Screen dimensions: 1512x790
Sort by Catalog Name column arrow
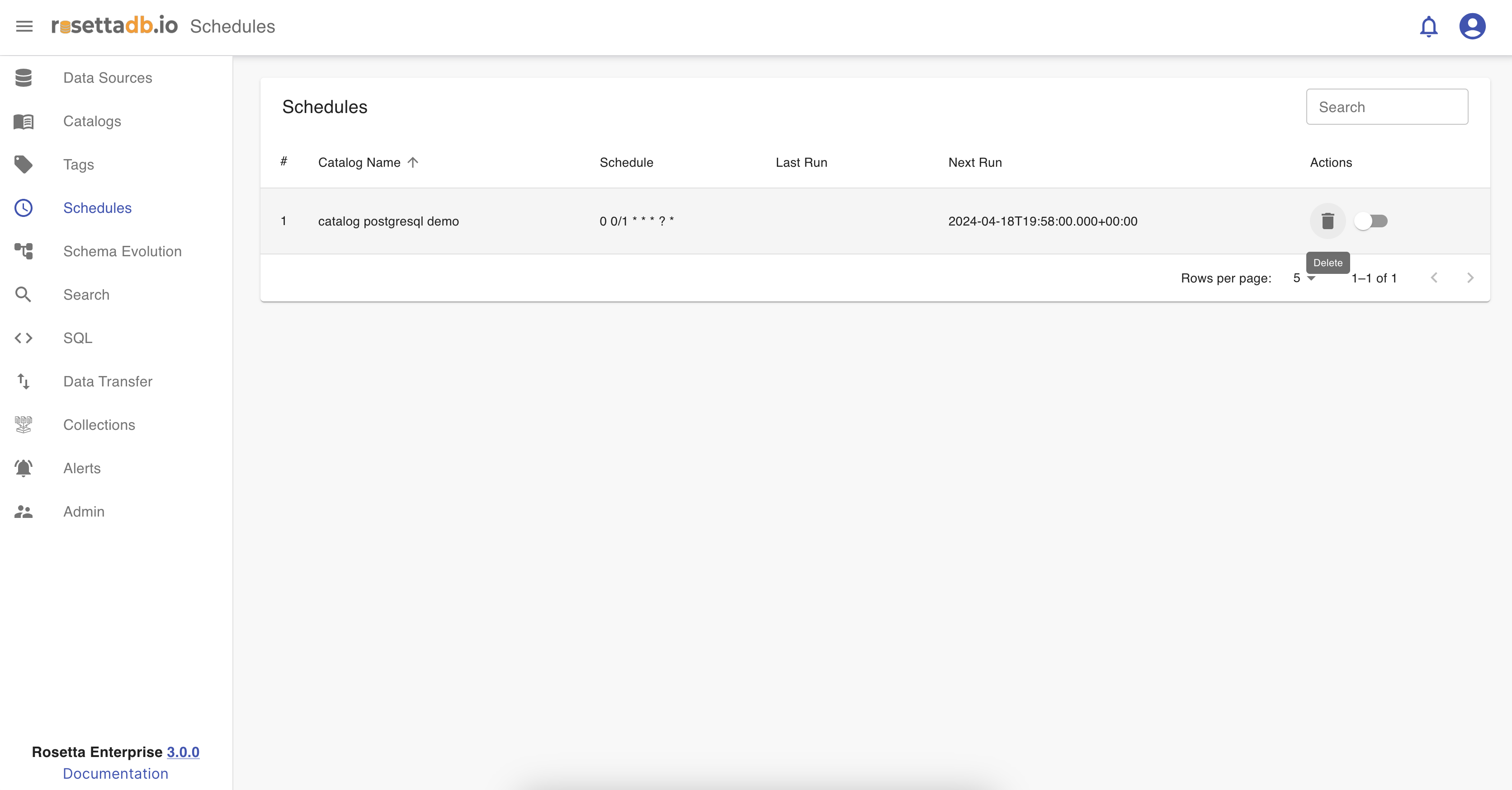[x=413, y=162]
